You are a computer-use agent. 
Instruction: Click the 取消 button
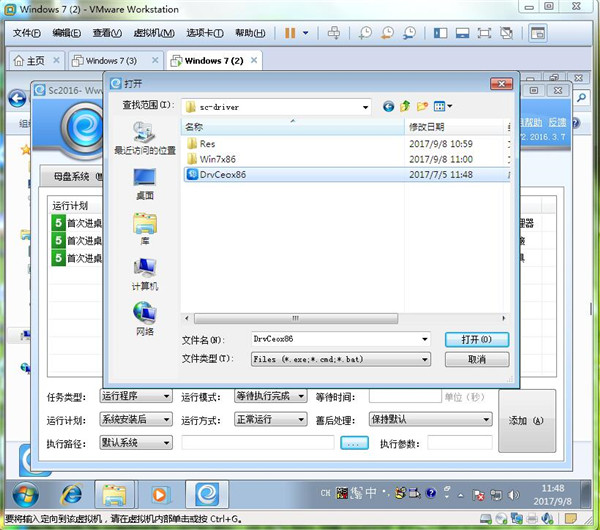point(477,359)
